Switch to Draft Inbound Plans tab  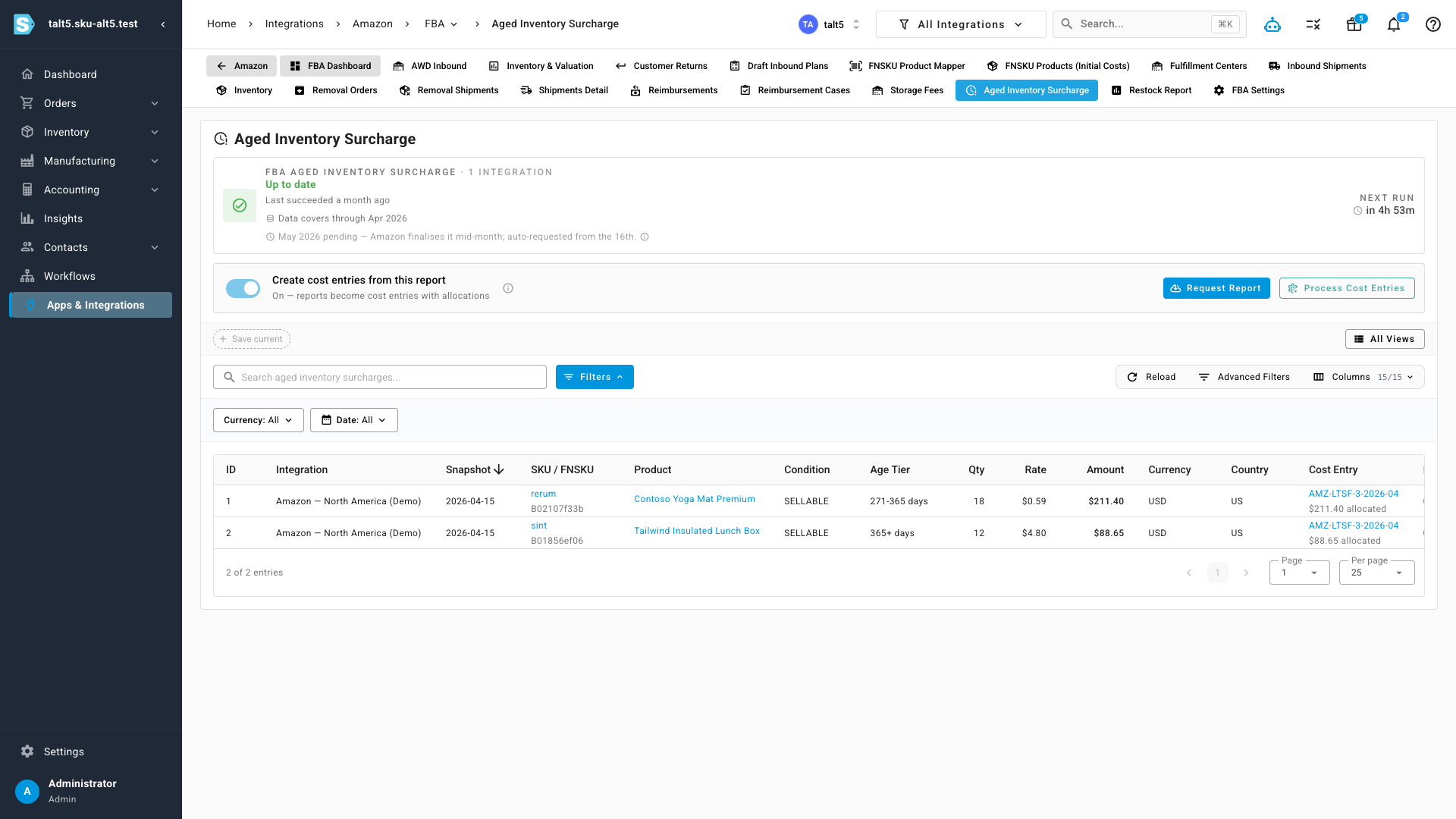click(779, 66)
